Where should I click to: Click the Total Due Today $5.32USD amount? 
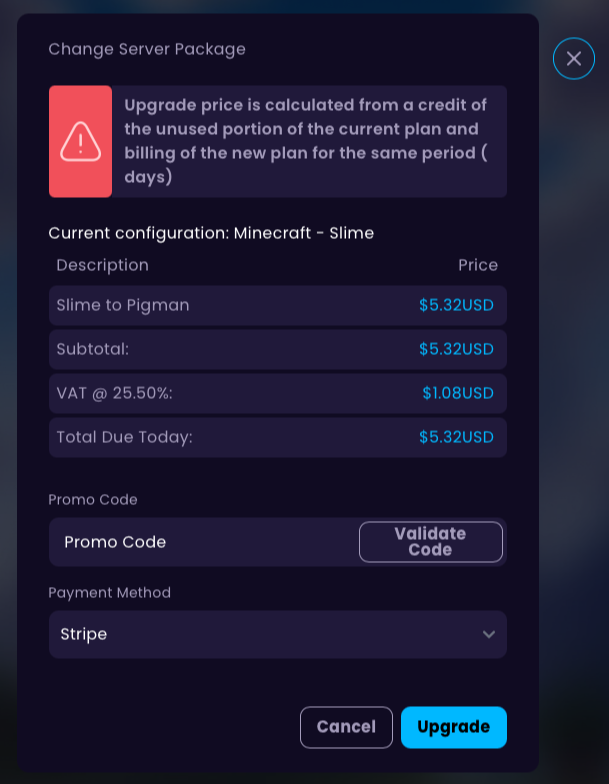(456, 437)
